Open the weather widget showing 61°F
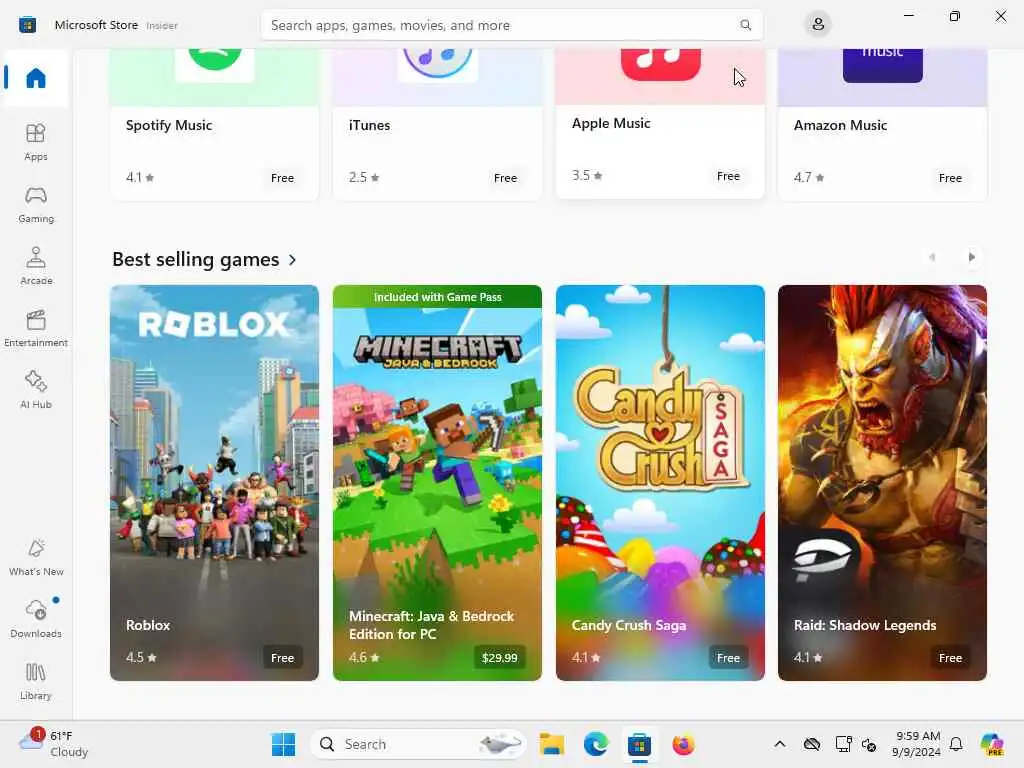The width and height of the screenshot is (1024, 768). tap(54, 744)
